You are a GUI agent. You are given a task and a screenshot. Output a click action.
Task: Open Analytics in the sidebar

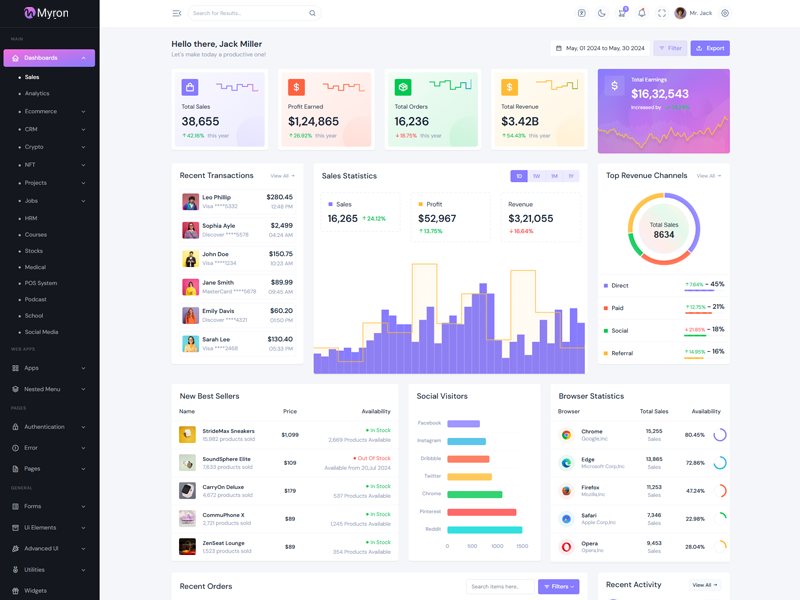coord(37,94)
